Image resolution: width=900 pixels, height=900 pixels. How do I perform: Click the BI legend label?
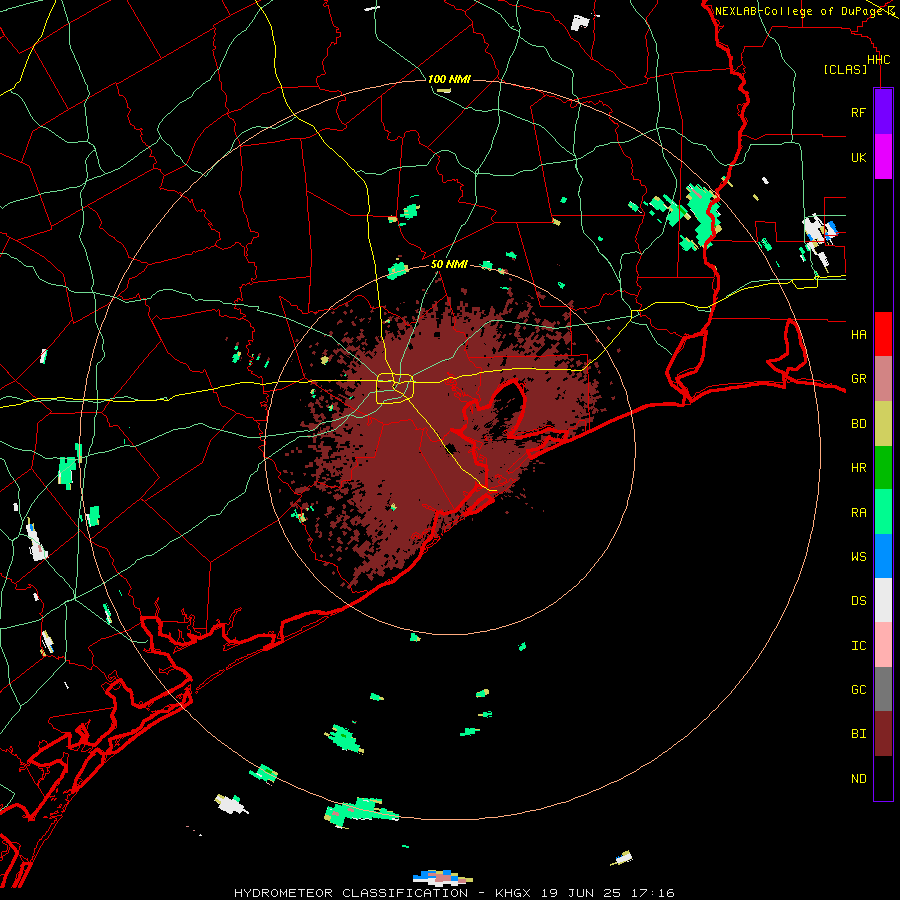click(858, 734)
